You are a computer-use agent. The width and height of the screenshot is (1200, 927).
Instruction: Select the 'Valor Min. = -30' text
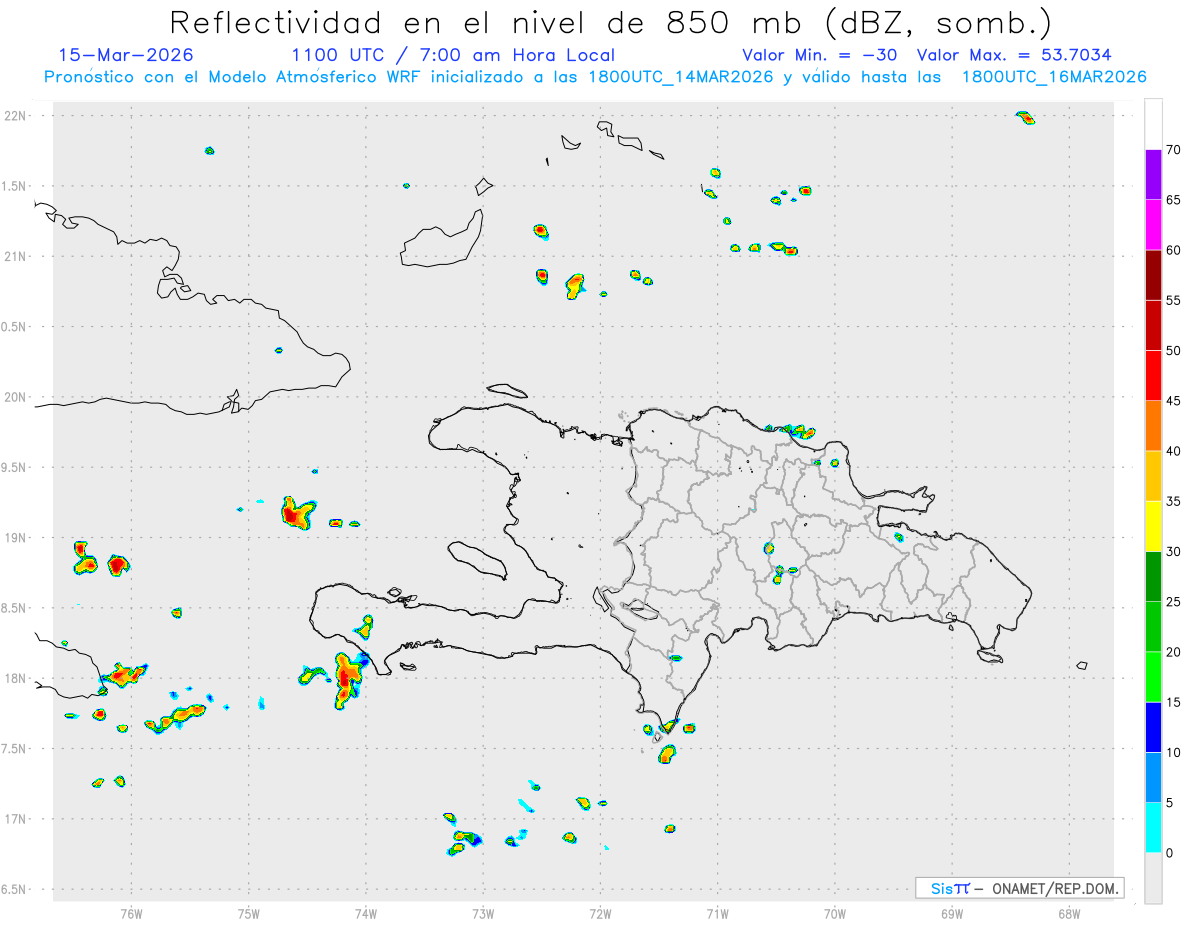tap(819, 55)
